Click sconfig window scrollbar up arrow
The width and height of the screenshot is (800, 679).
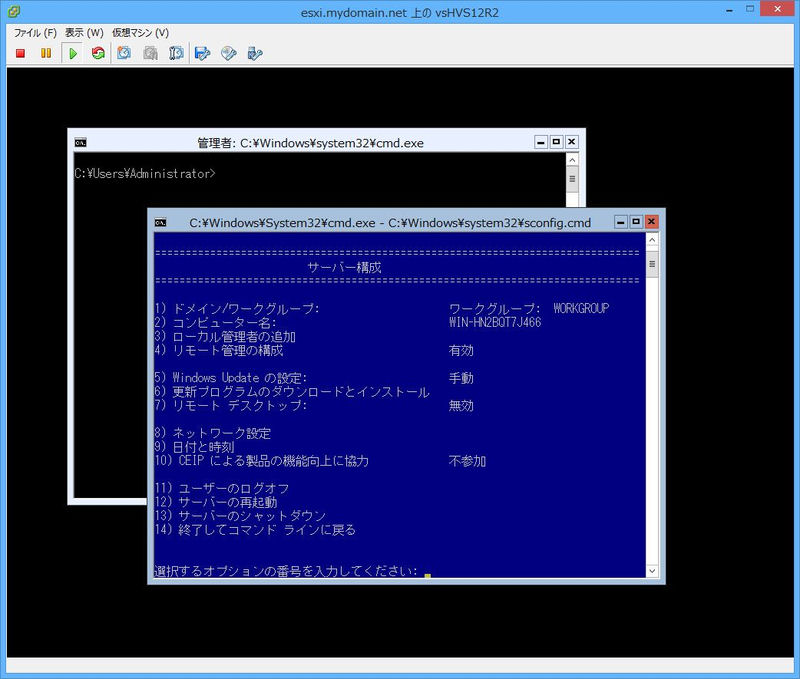coord(652,240)
